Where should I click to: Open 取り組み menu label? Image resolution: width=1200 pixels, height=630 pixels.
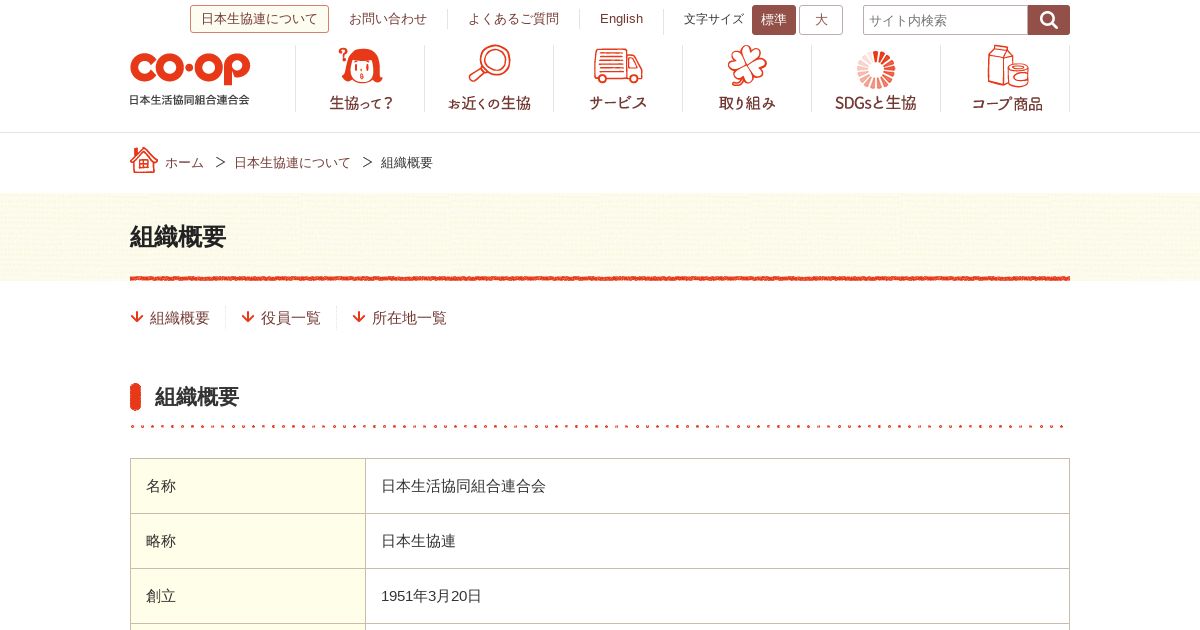click(747, 102)
